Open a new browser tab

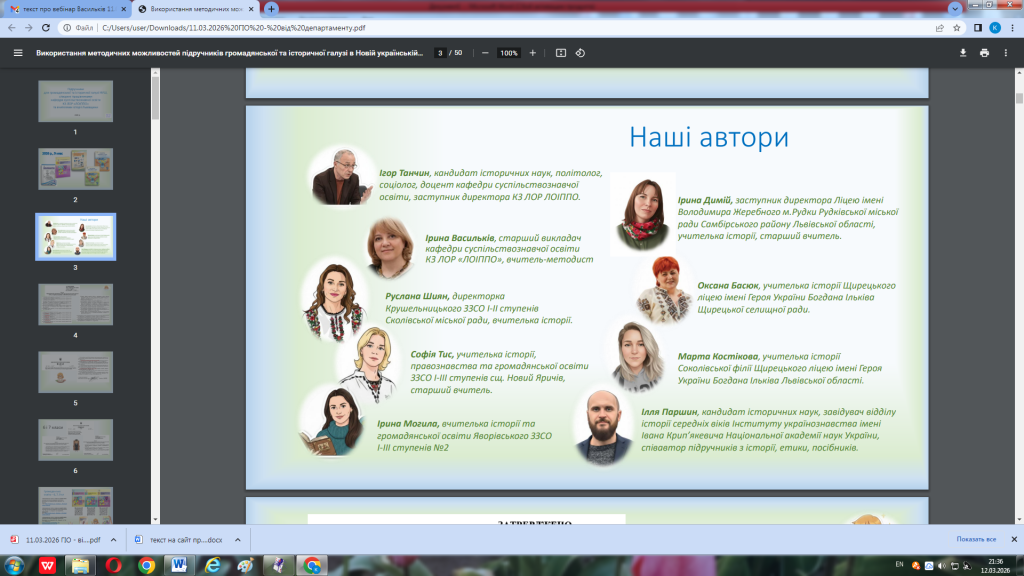tap(271, 8)
